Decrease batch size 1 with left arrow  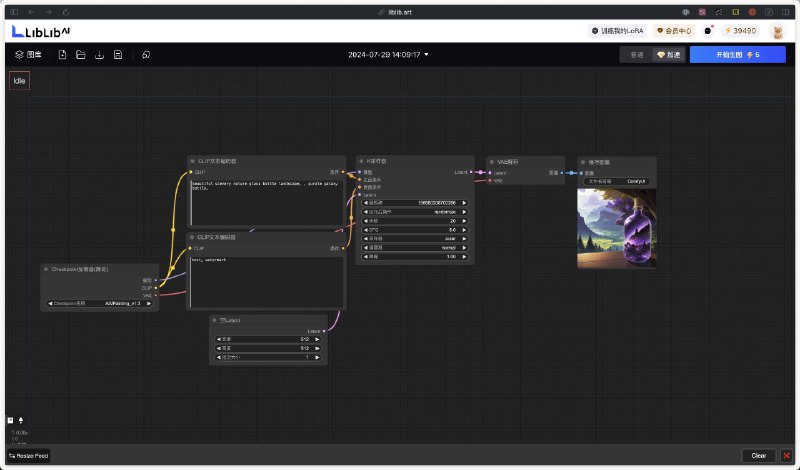(x=218, y=357)
